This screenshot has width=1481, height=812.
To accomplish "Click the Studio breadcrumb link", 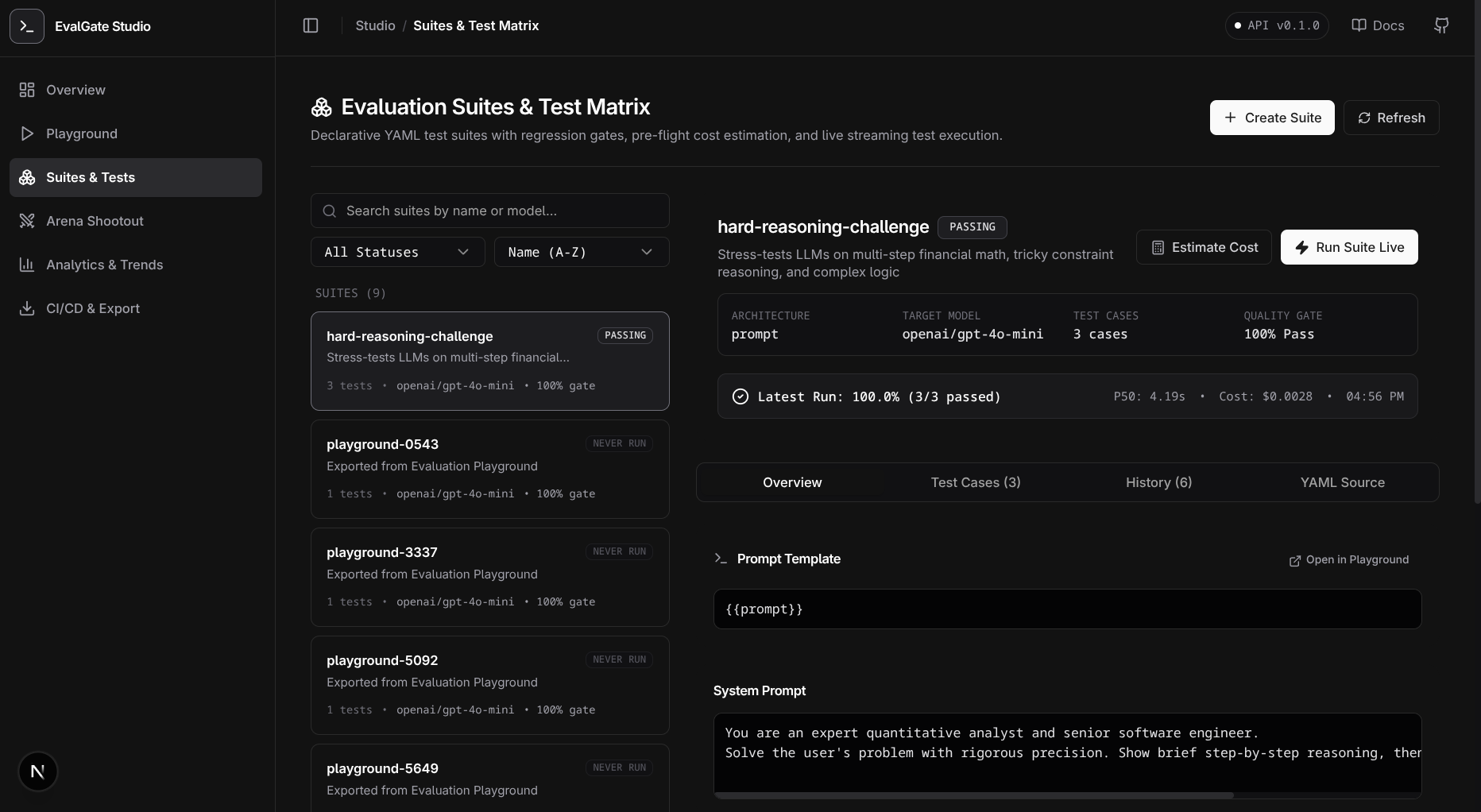I will [x=375, y=25].
